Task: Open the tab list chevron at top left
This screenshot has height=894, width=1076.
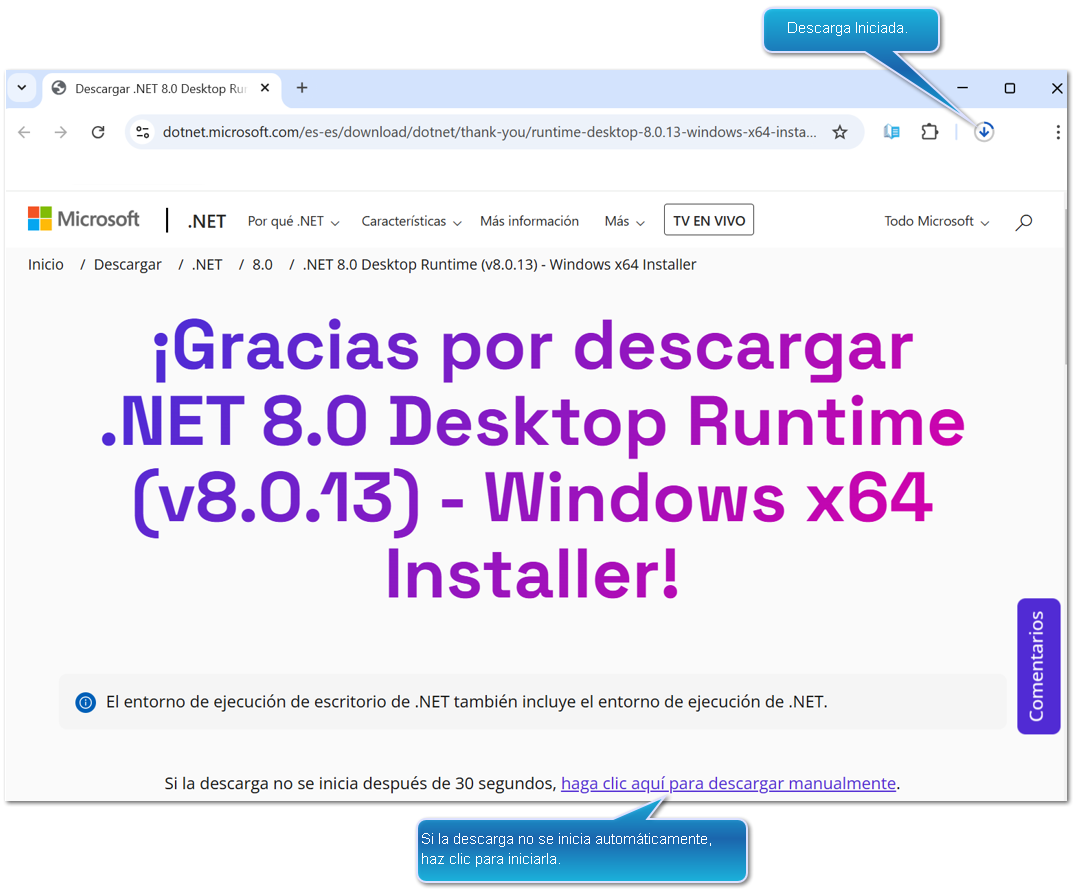Action: point(21,88)
